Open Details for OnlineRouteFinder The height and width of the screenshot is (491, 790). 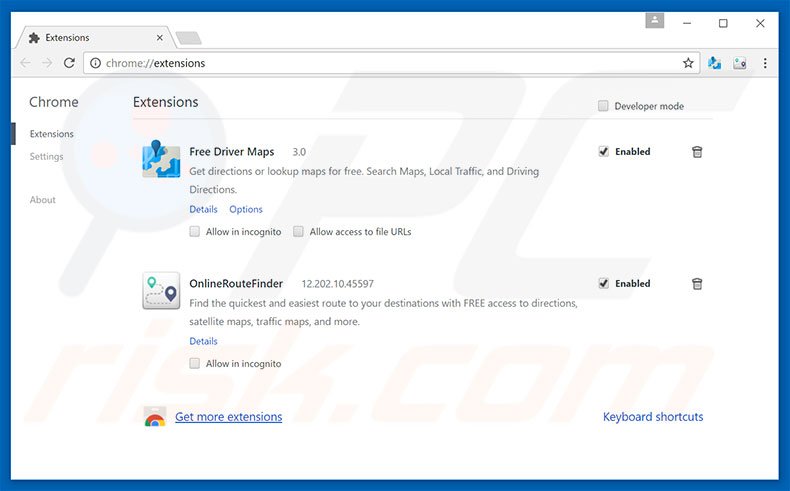(x=203, y=341)
